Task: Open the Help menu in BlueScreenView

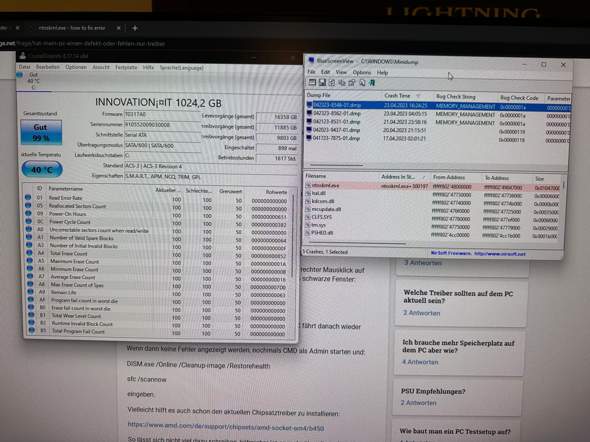Action: pyautogui.click(x=382, y=73)
